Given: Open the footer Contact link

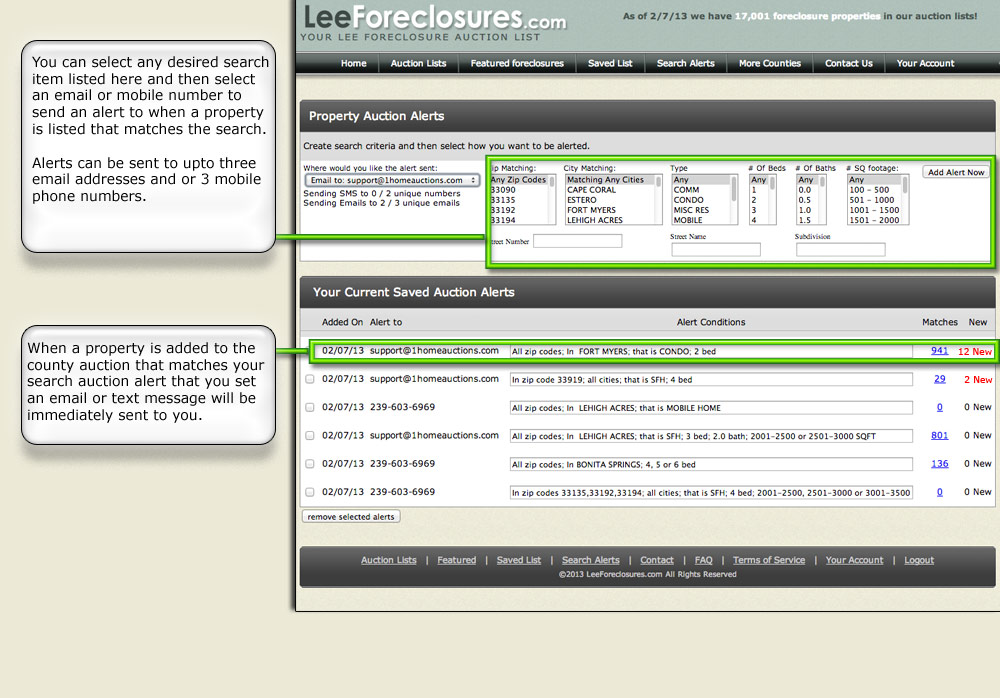Looking at the screenshot, I should (657, 560).
